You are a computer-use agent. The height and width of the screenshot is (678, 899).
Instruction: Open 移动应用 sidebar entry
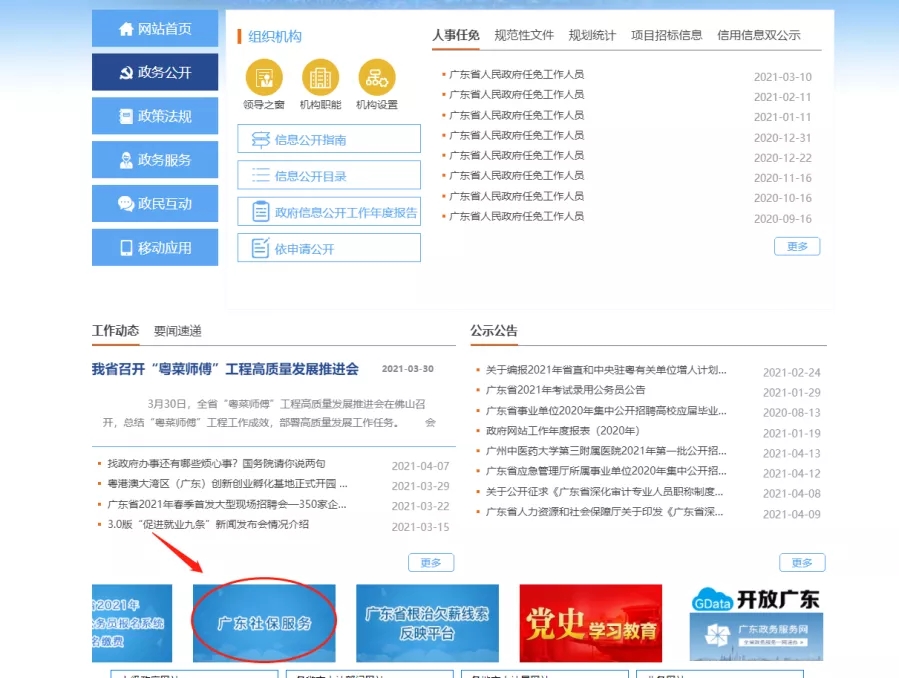pos(155,248)
